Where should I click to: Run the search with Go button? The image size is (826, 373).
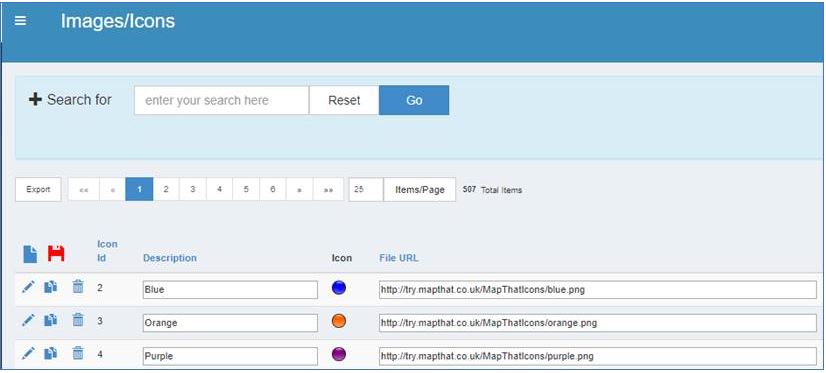coord(414,100)
